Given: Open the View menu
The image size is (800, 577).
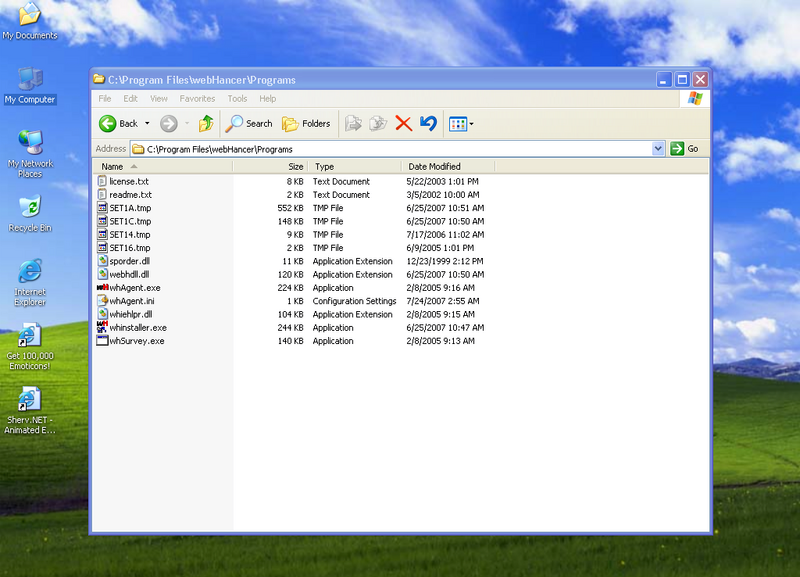Looking at the screenshot, I should tap(159, 98).
